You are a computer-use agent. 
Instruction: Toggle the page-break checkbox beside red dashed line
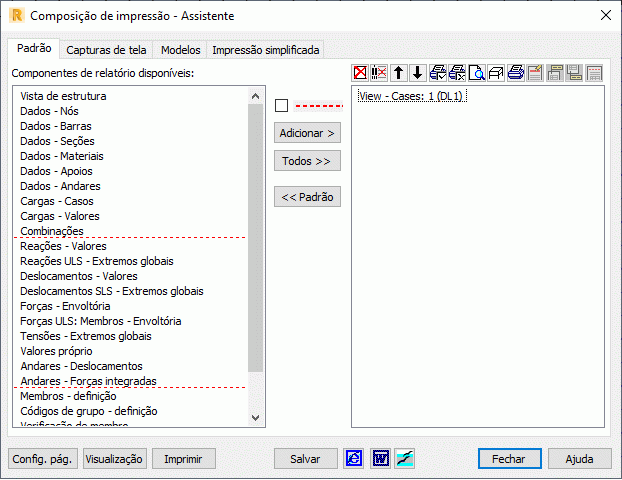281,106
